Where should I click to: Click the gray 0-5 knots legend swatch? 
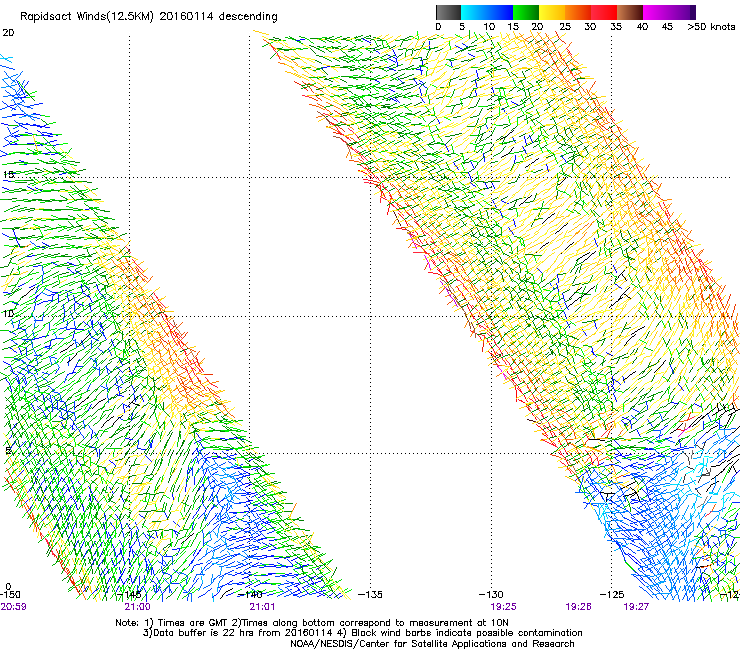point(448,12)
